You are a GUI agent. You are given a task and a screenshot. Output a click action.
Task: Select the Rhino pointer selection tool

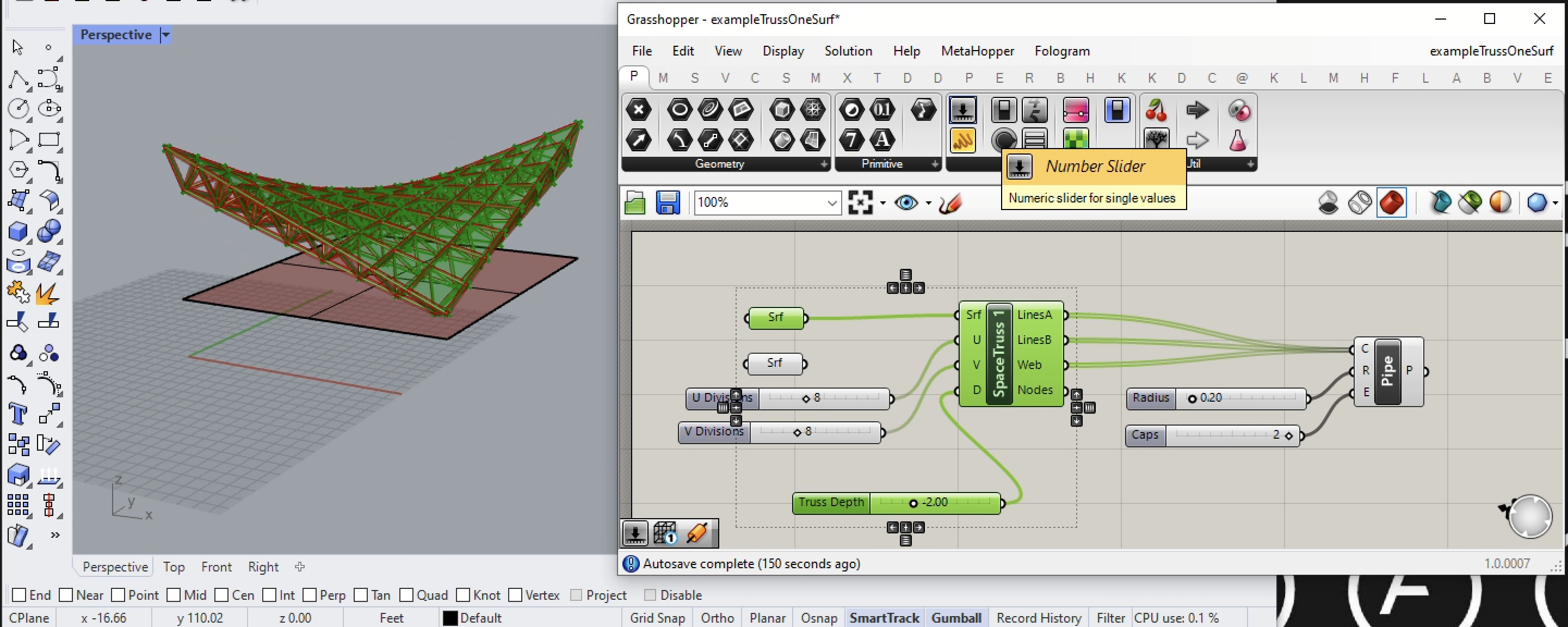click(17, 47)
